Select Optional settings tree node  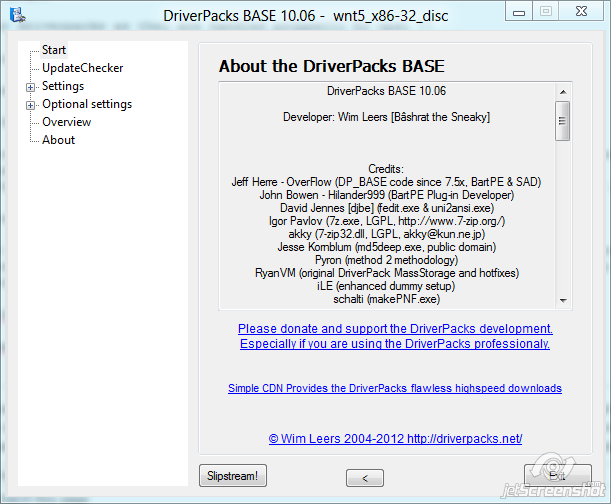pos(87,104)
